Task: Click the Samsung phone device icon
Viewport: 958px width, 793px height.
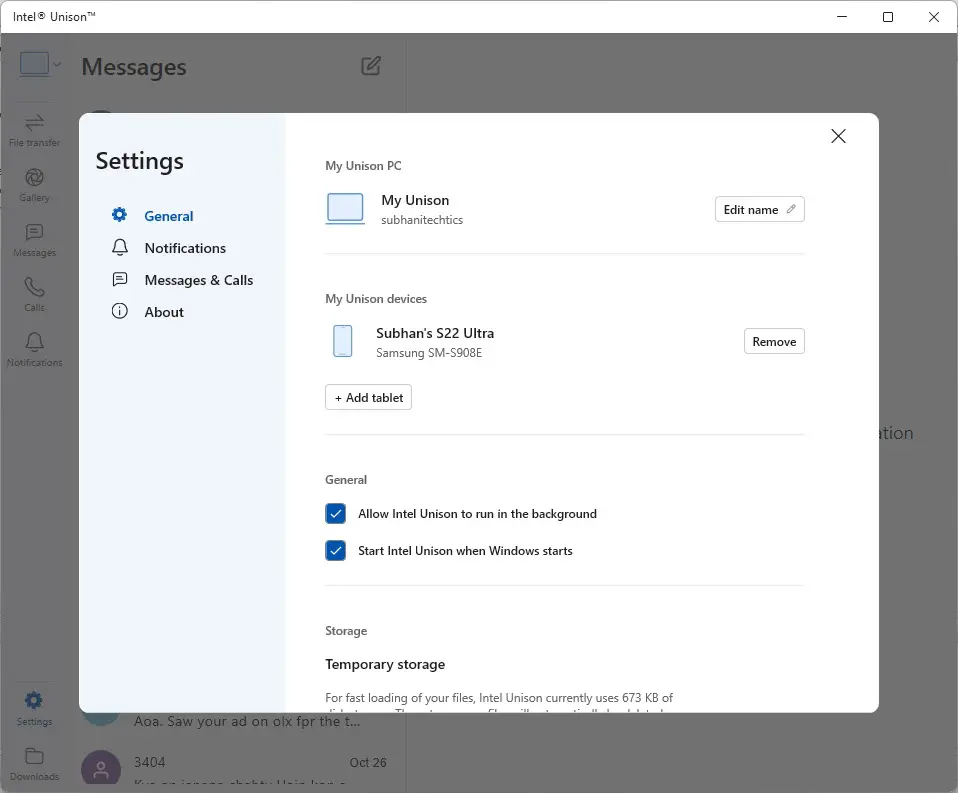Action: pyautogui.click(x=343, y=341)
